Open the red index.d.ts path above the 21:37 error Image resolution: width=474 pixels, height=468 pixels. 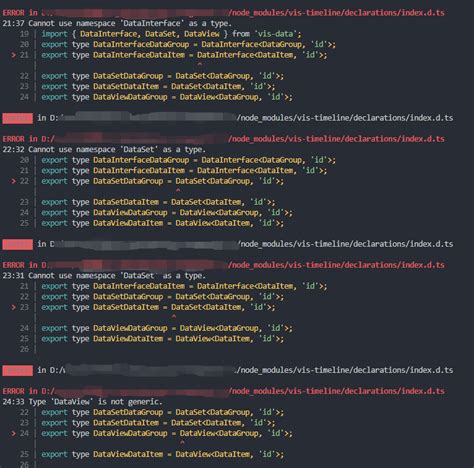tap(223, 13)
